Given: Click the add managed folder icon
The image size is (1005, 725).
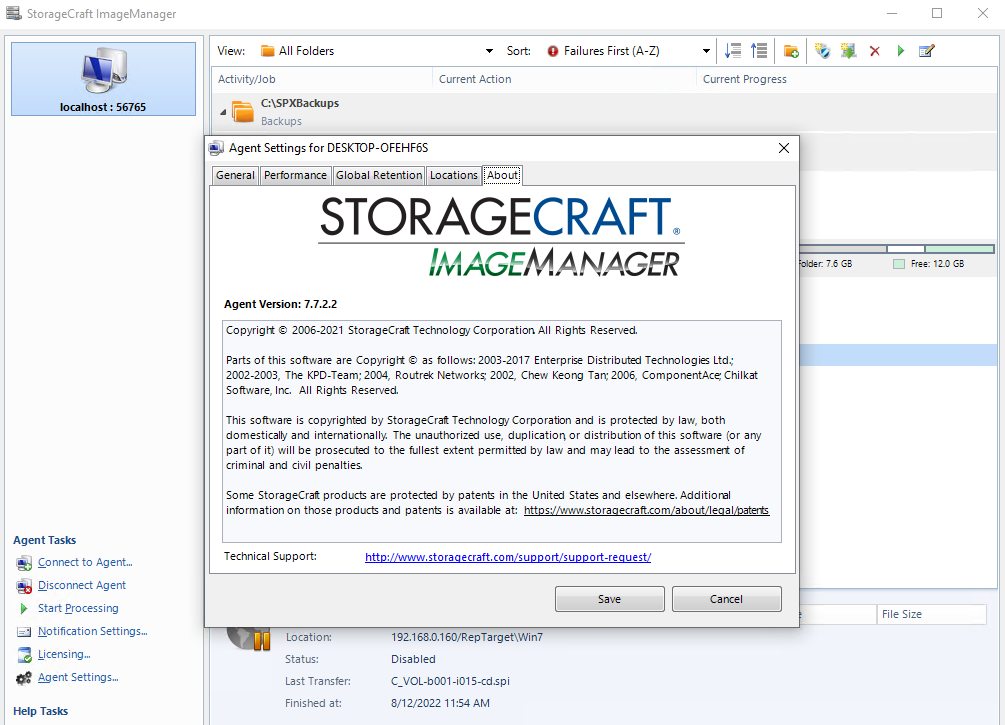Looking at the screenshot, I should coord(791,51).
